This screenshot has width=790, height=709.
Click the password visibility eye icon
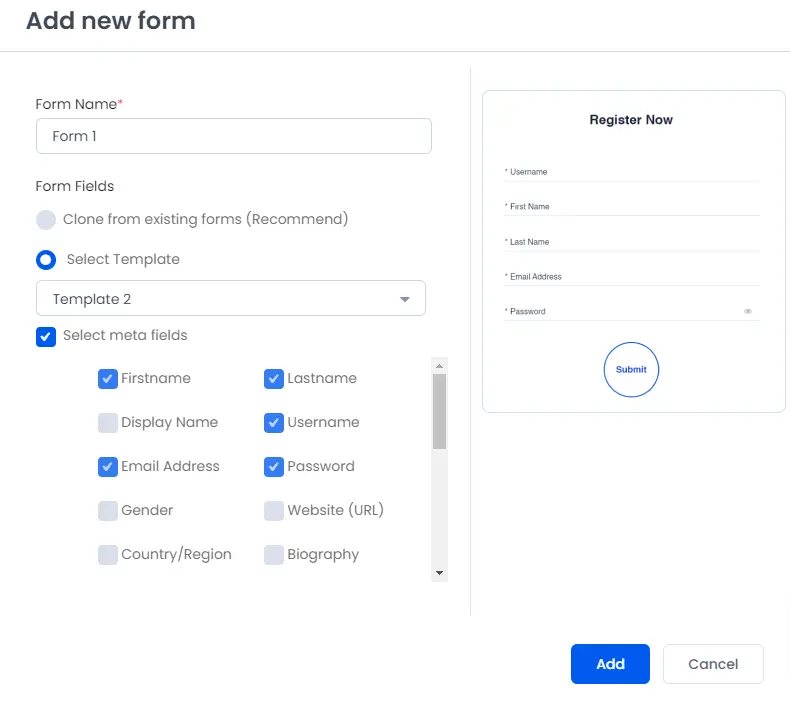point(748,311)
